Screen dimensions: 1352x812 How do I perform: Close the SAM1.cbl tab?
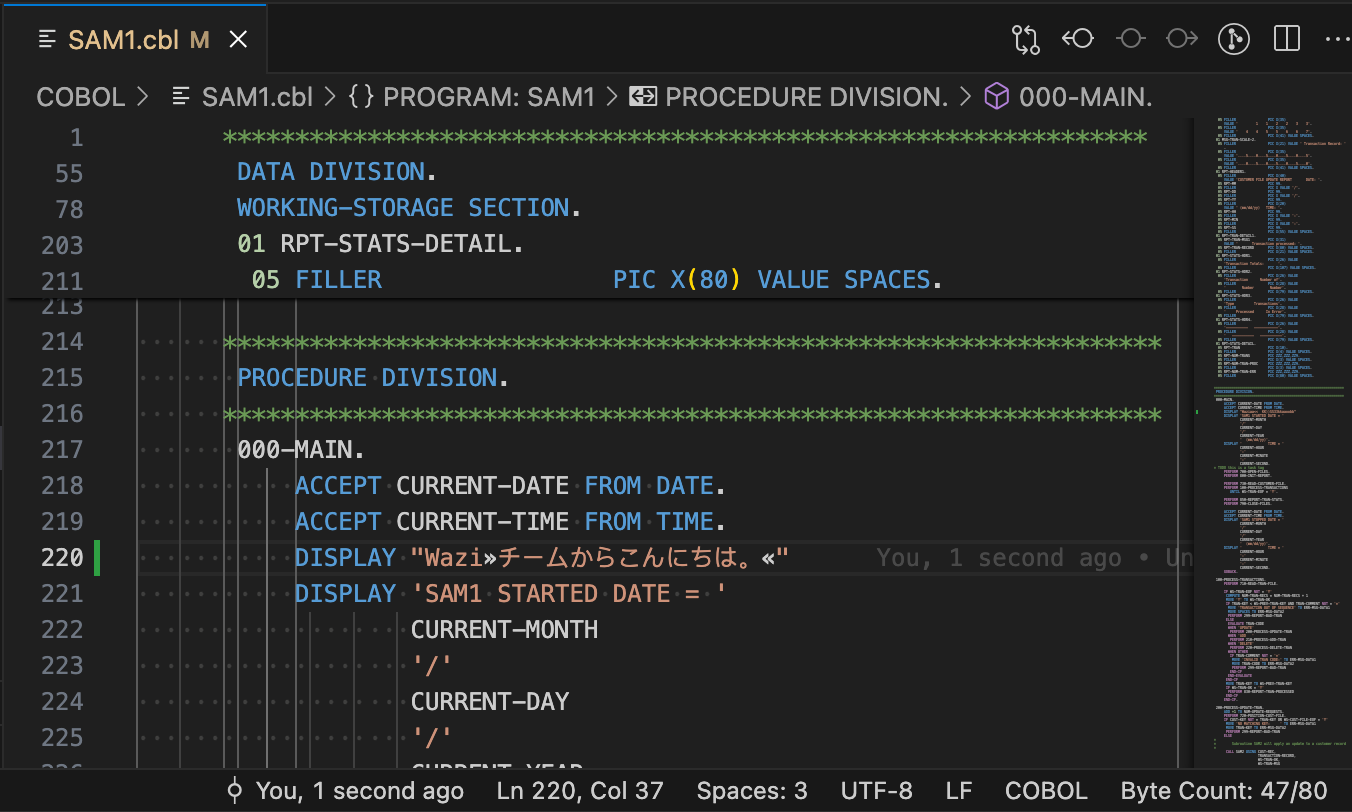[x=238, y=39]
